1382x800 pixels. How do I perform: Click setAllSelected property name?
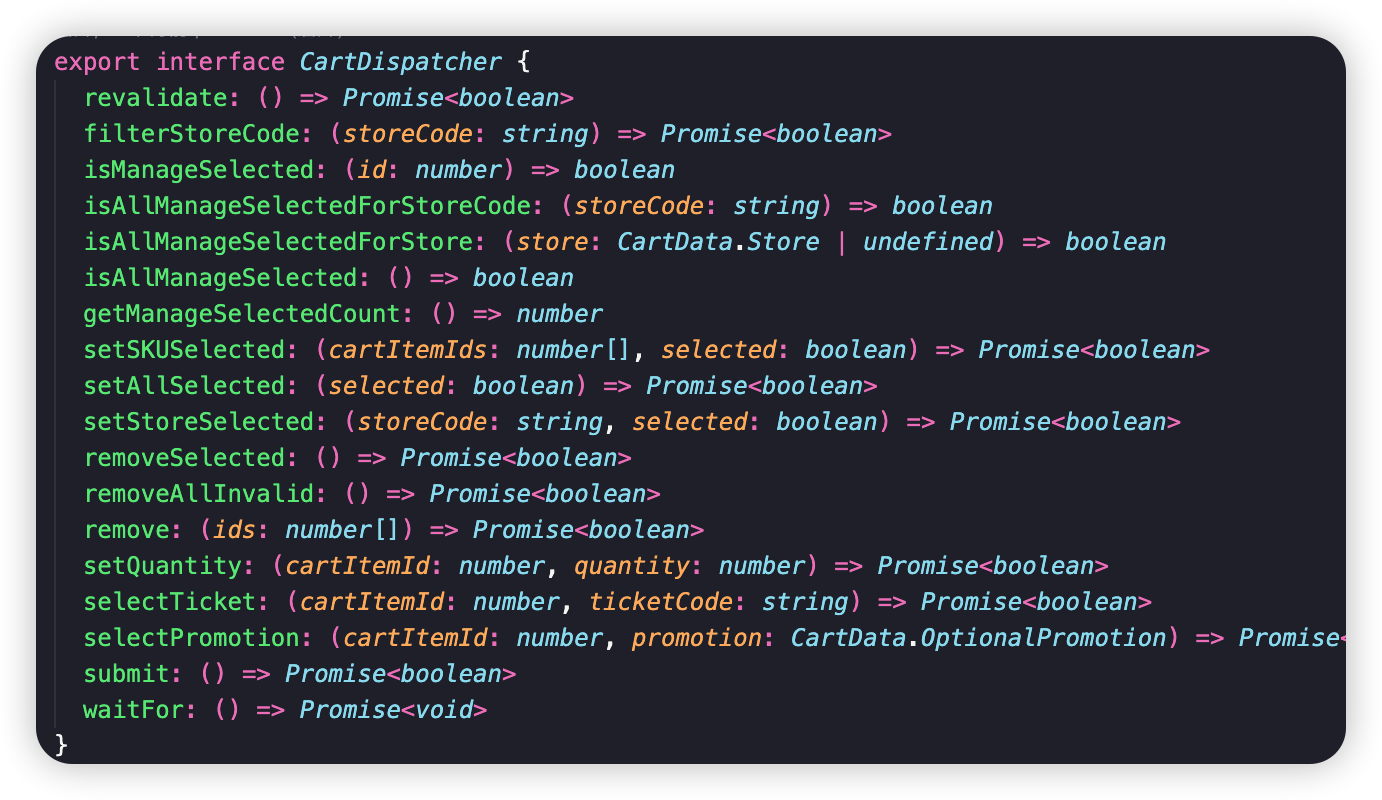[x=184, y=386]
